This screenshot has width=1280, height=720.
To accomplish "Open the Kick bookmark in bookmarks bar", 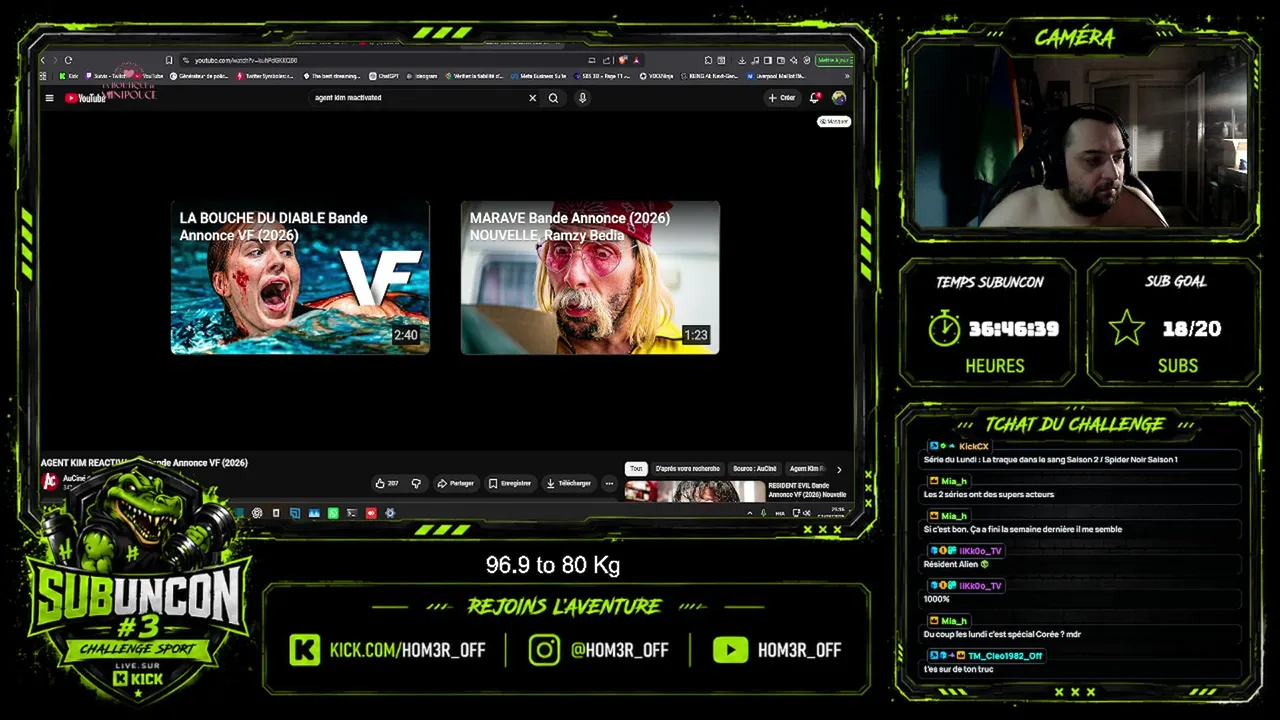I will (x=69, y=76).
